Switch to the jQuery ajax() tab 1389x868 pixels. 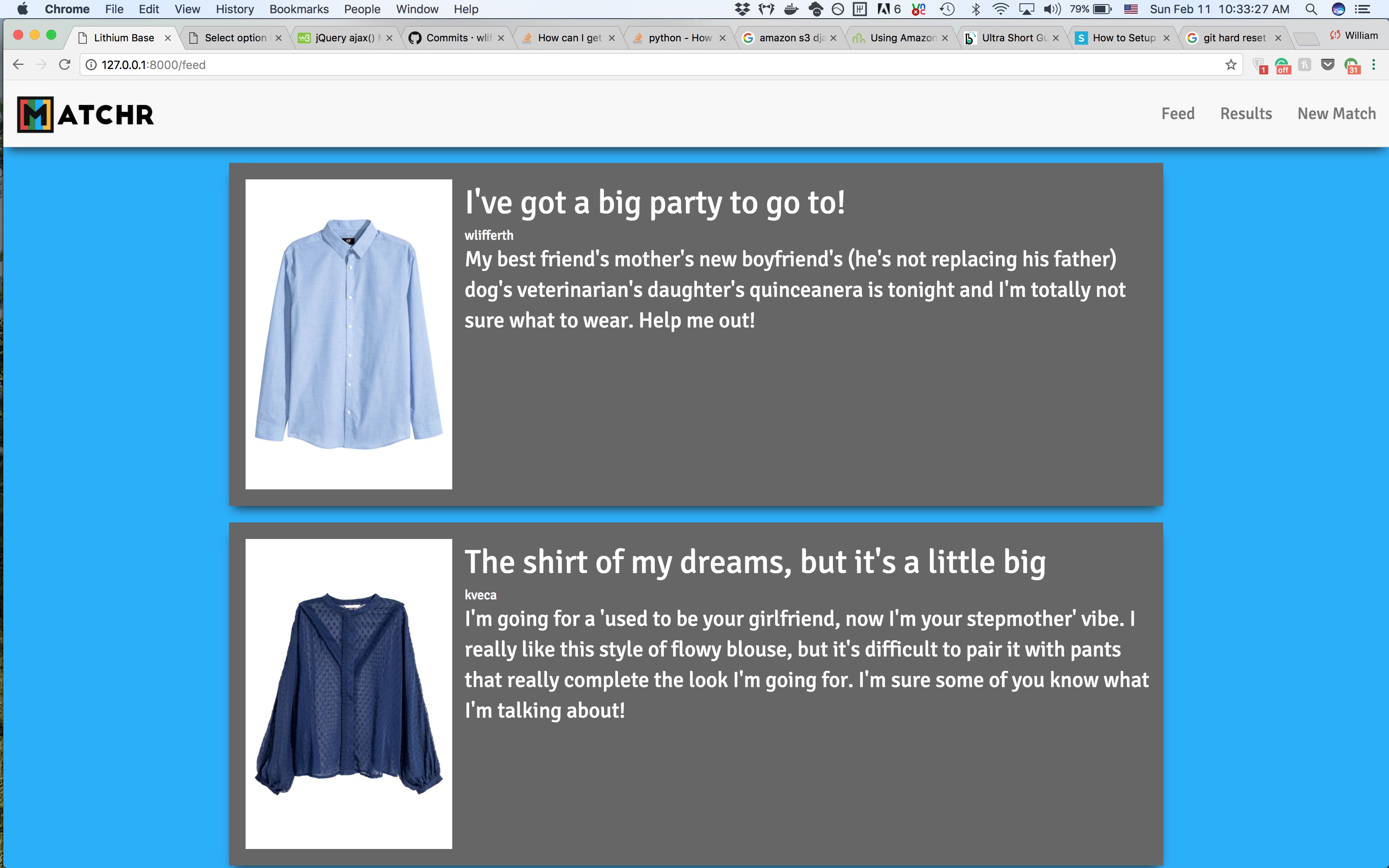coord(344,38)
